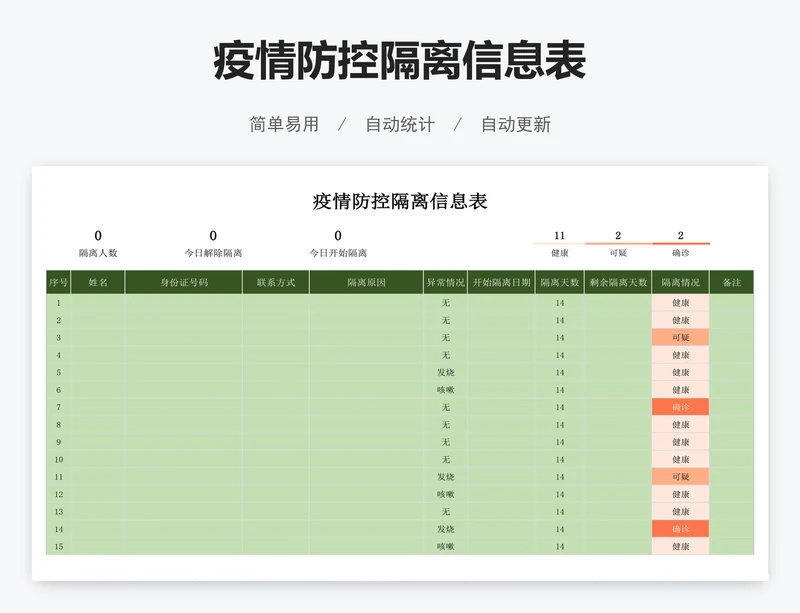The image size is (800, 613).
Task: Select row number 4 in 序号 column
Action: (59, 355)
